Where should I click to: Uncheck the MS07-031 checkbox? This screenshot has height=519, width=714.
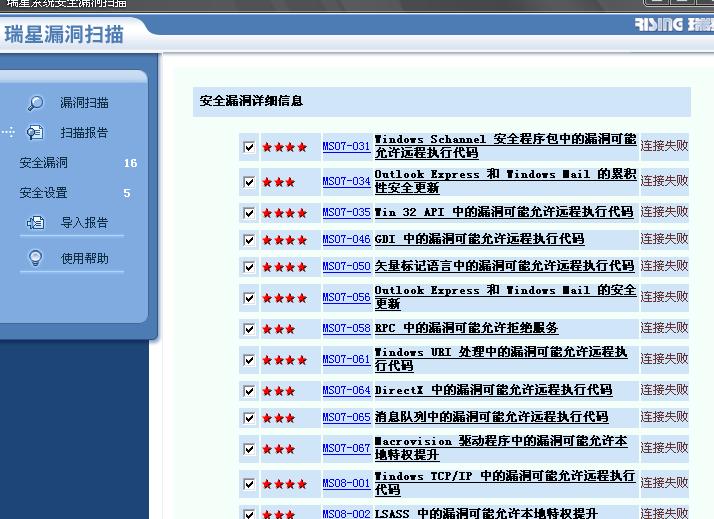pyautogui.click(x=249, y=147)
